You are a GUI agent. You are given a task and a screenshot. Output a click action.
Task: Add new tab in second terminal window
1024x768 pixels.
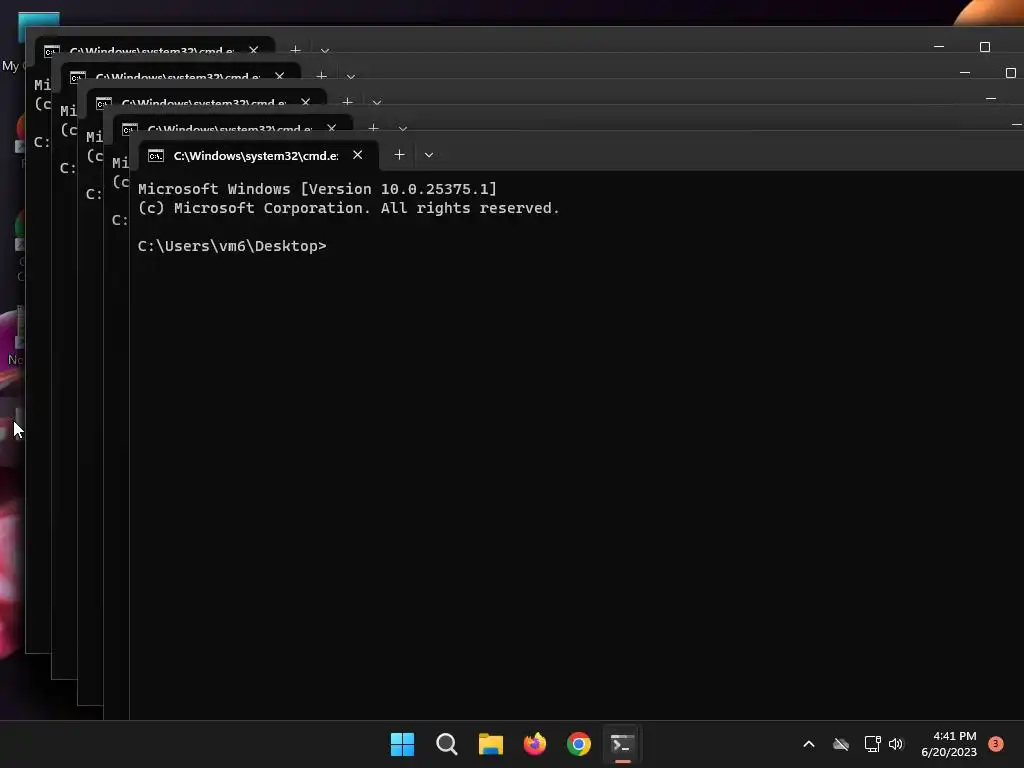(374, 127)
